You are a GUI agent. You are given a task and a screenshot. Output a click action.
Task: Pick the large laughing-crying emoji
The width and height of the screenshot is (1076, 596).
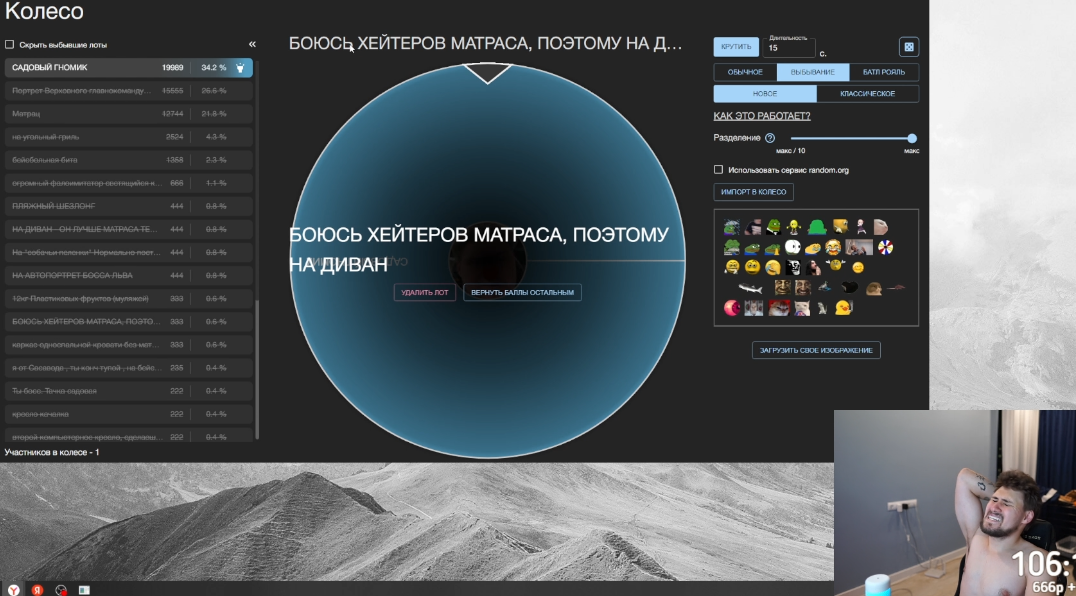(x=833, y=248)
